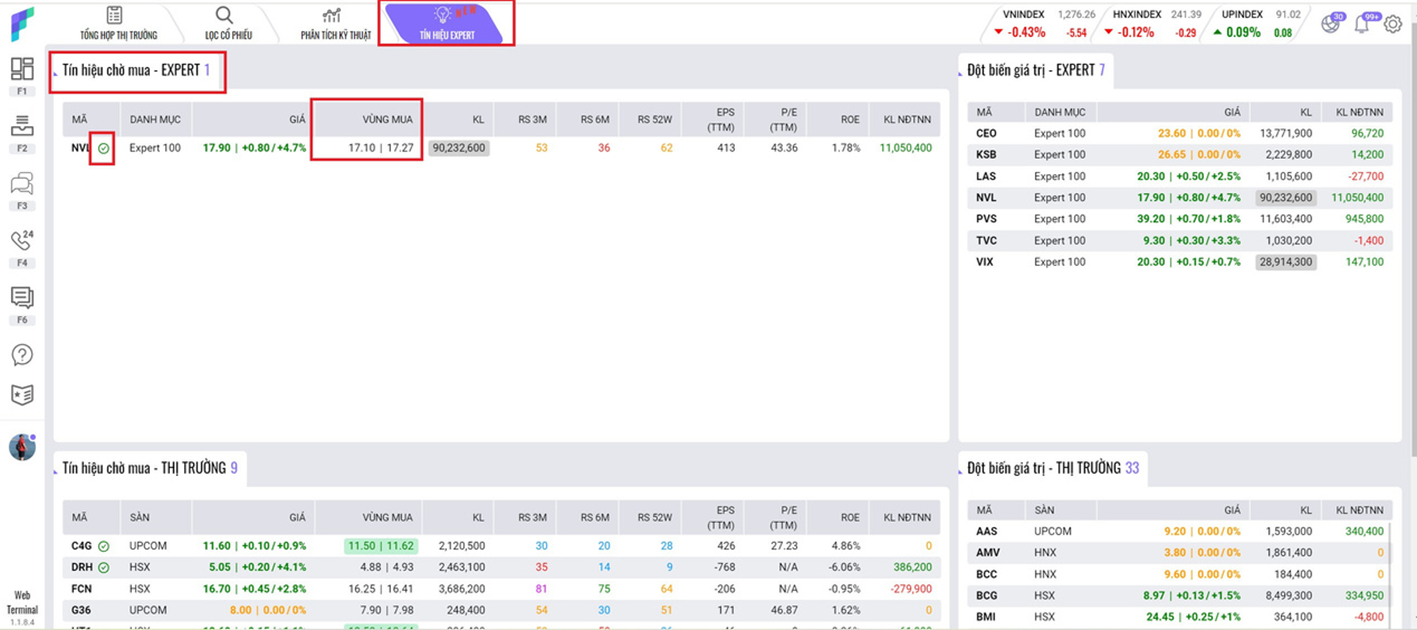Click the PVS ticker in Đột biến giá trị
The height and width of the screenshot is (630, 1417).
point(986,219)
